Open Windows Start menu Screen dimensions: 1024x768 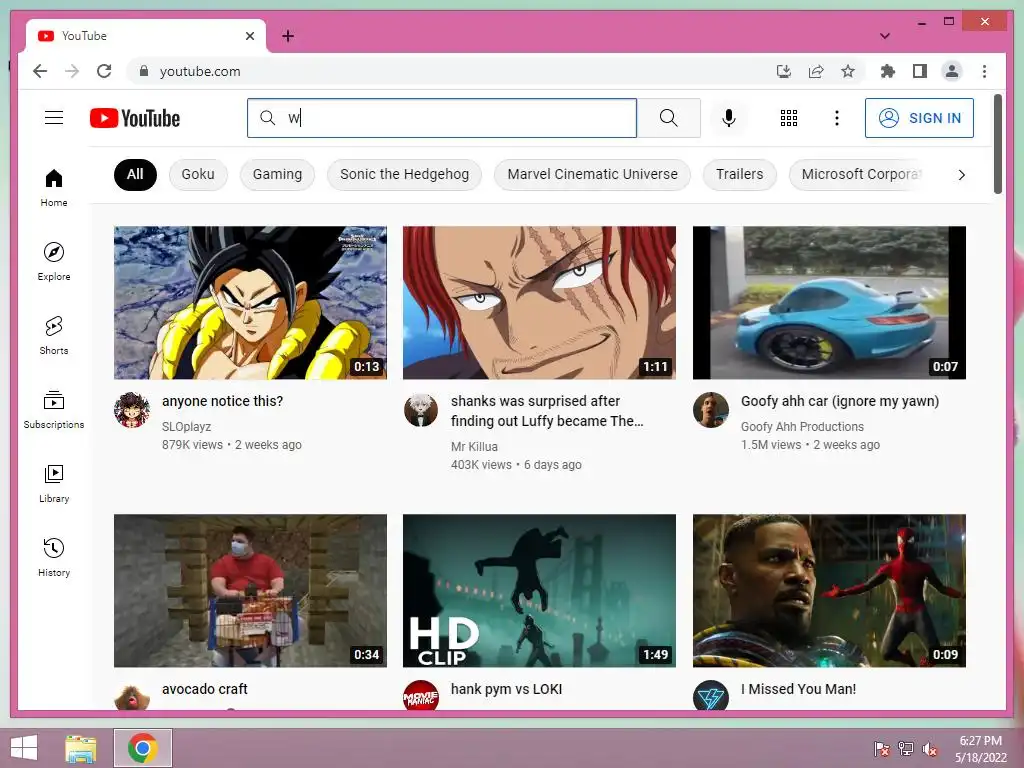click(x=24, y=748)
